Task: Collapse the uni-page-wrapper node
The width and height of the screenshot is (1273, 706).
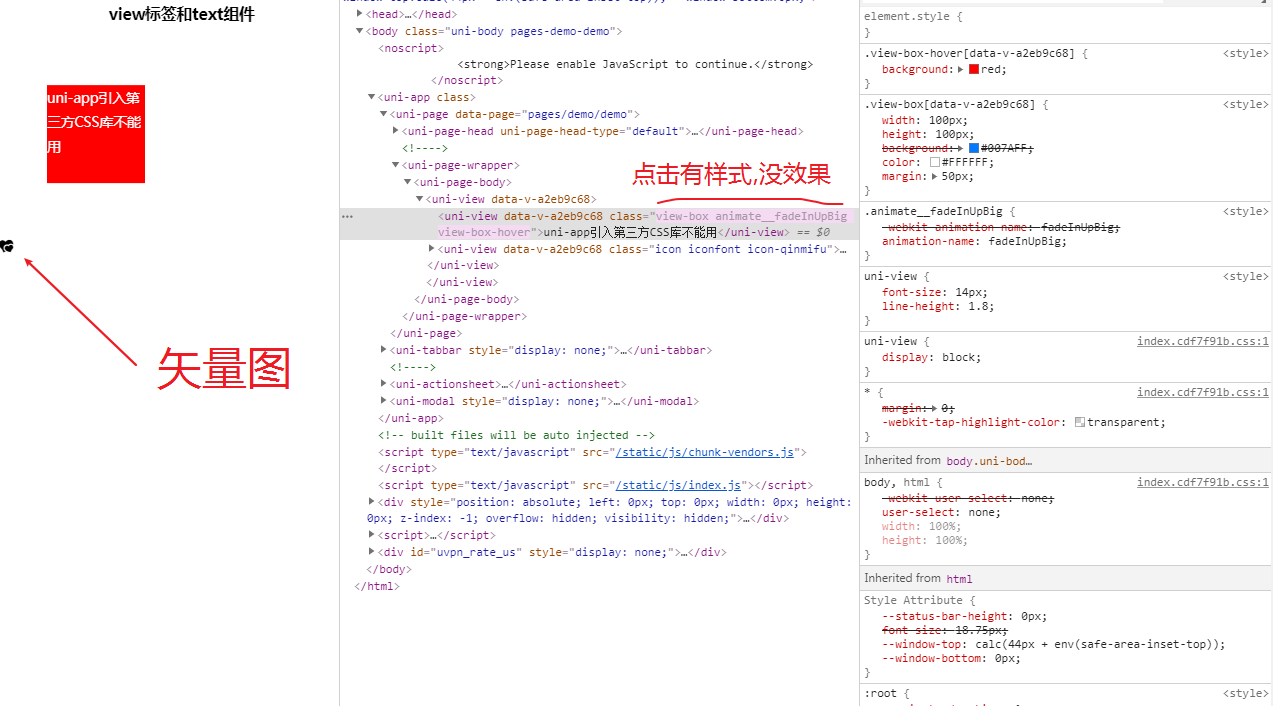Action: tap(396, 165)
